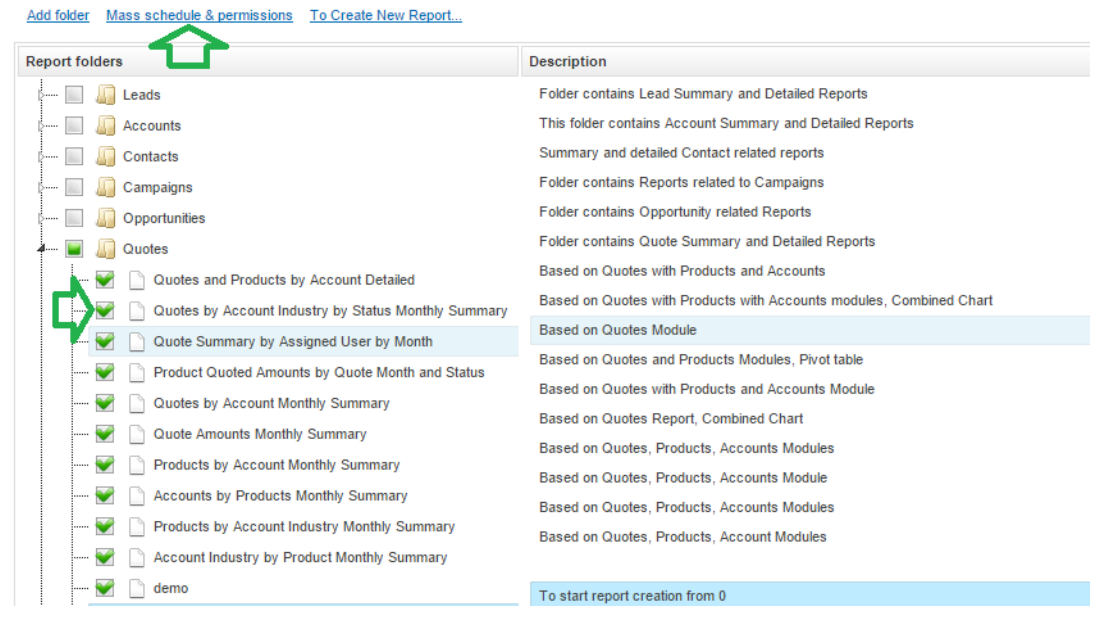Uncheck Quotes and Products by Account Detailed

[104, 280]
